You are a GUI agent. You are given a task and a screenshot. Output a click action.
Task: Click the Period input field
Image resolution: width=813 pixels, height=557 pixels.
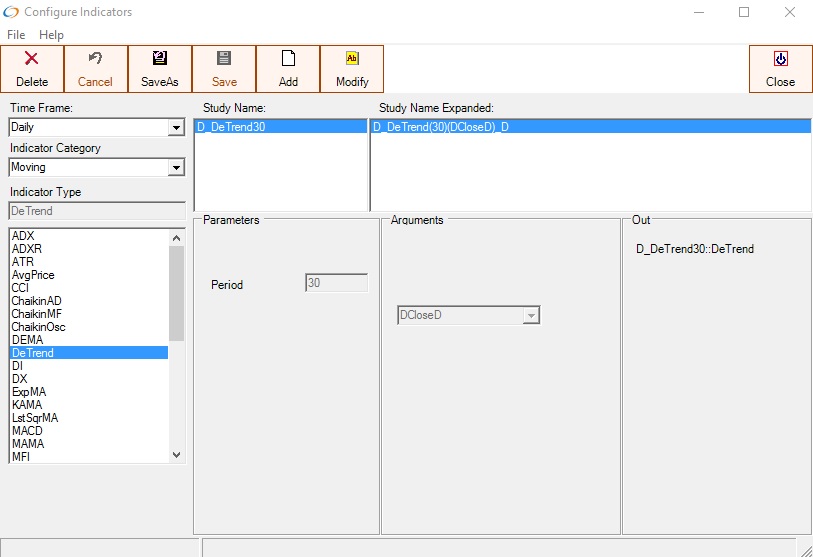pos(336,284)
